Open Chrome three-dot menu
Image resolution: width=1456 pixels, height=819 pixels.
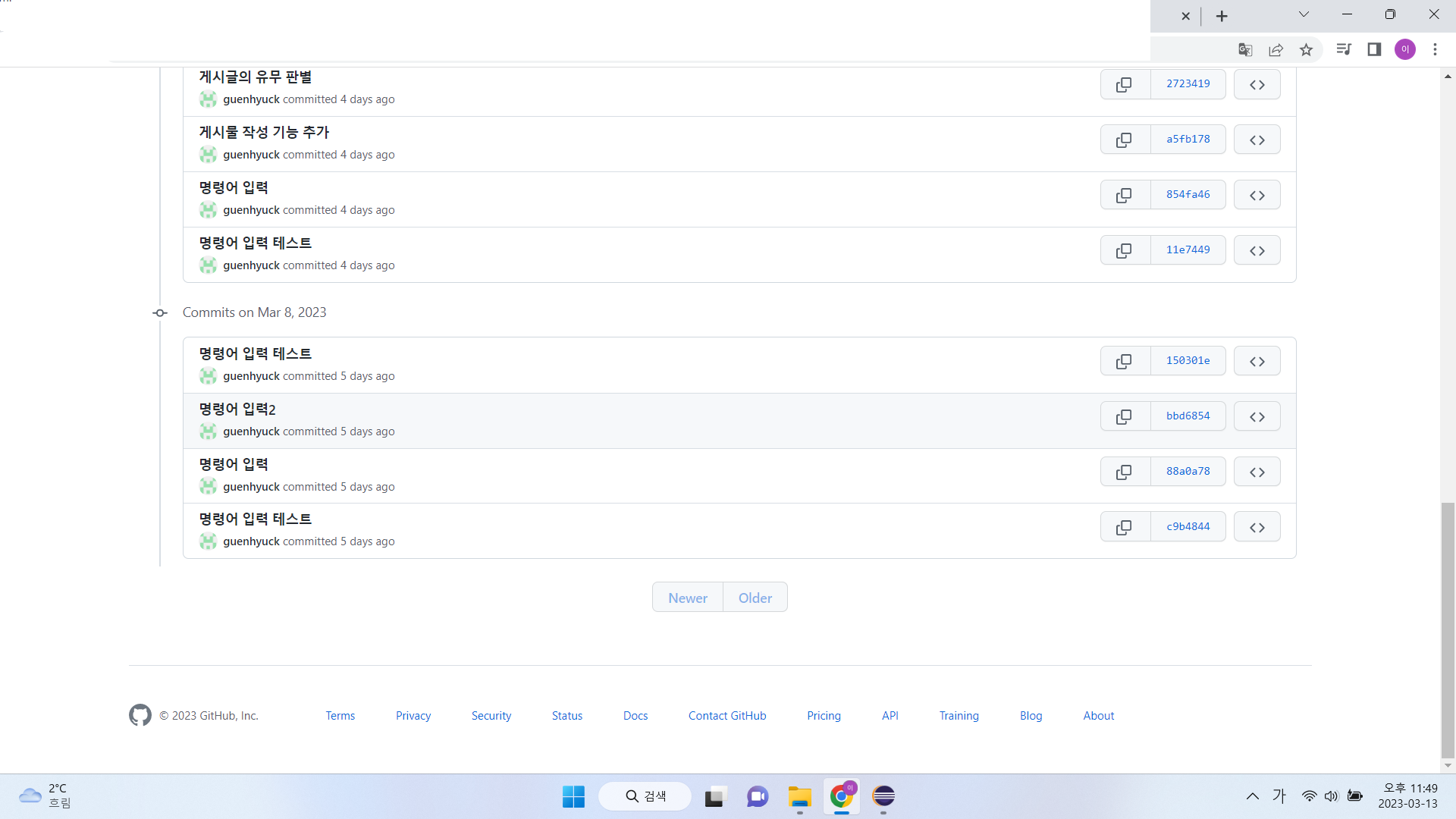pyautogui.click(x=1435, y=50)
